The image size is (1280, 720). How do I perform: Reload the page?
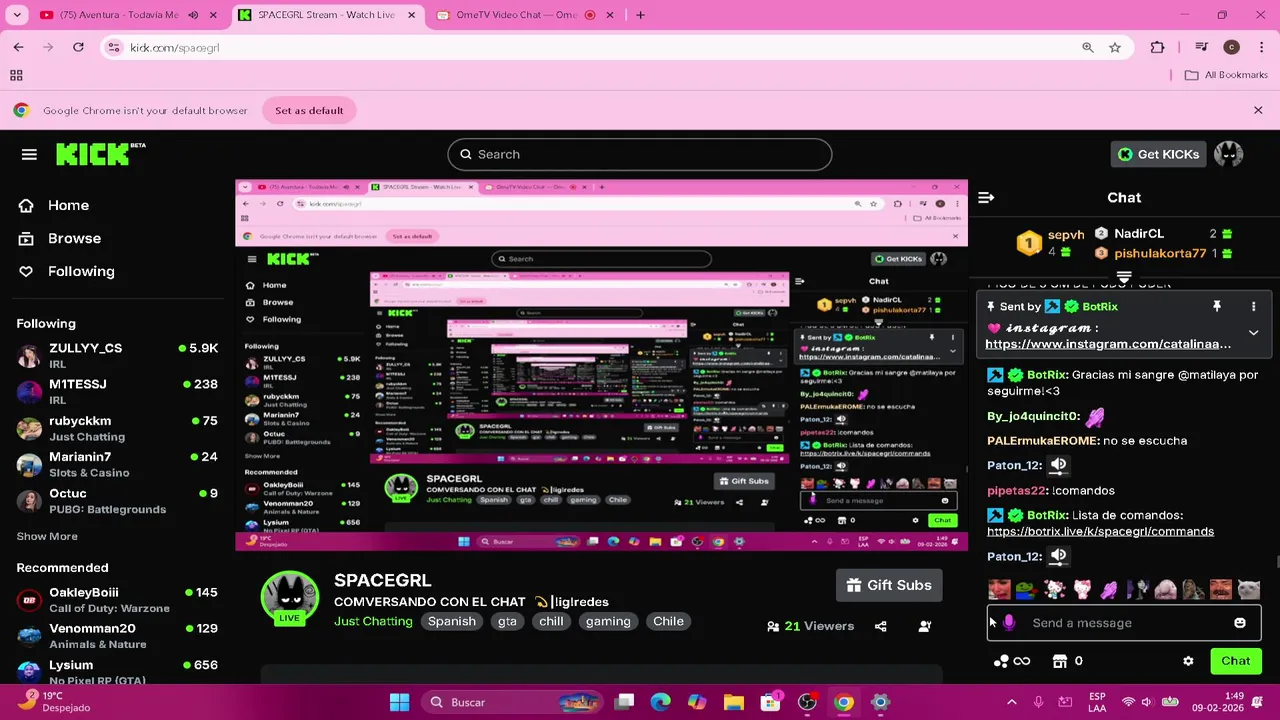pos(78,47)
